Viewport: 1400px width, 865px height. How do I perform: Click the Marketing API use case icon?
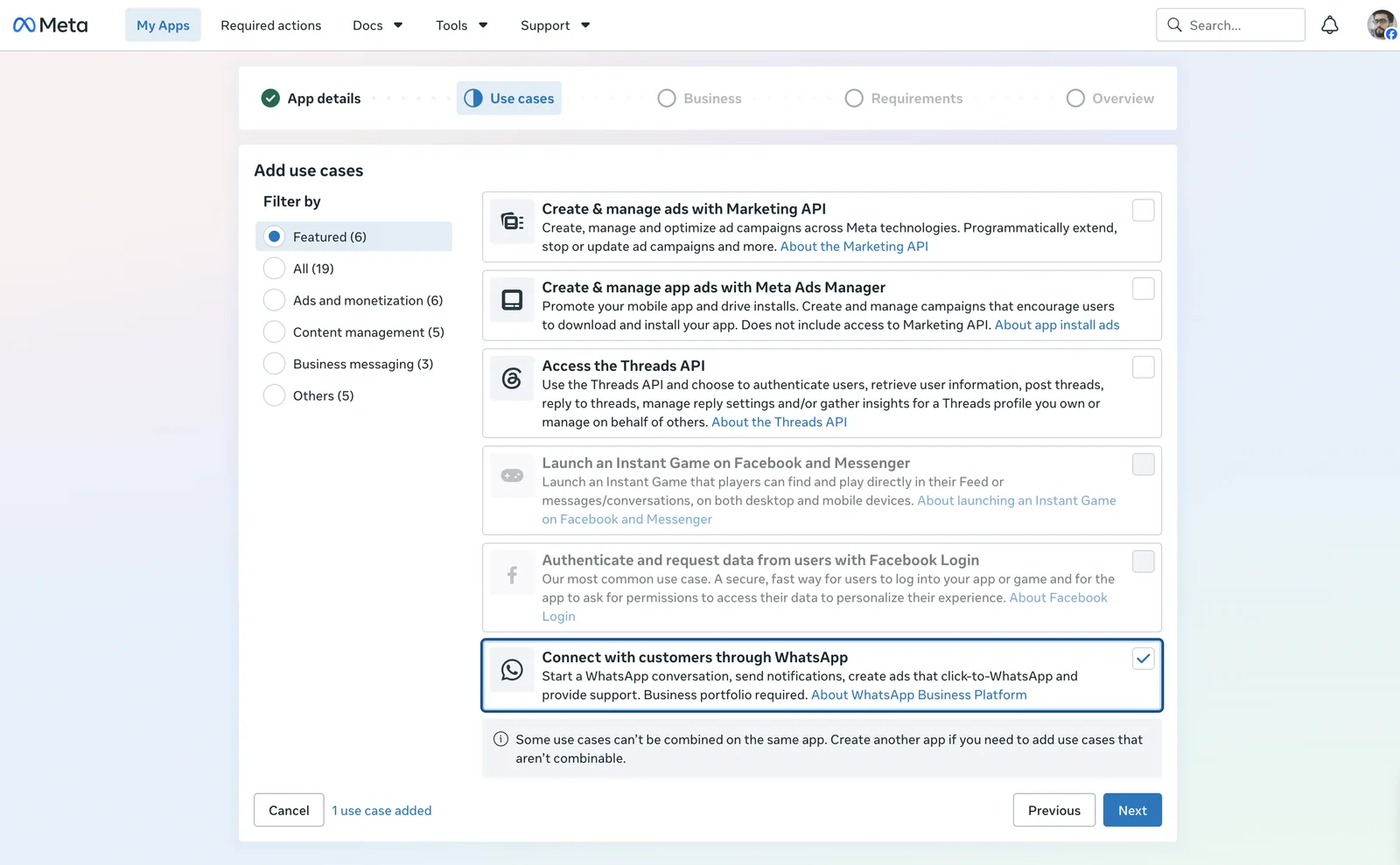(512, 222)
